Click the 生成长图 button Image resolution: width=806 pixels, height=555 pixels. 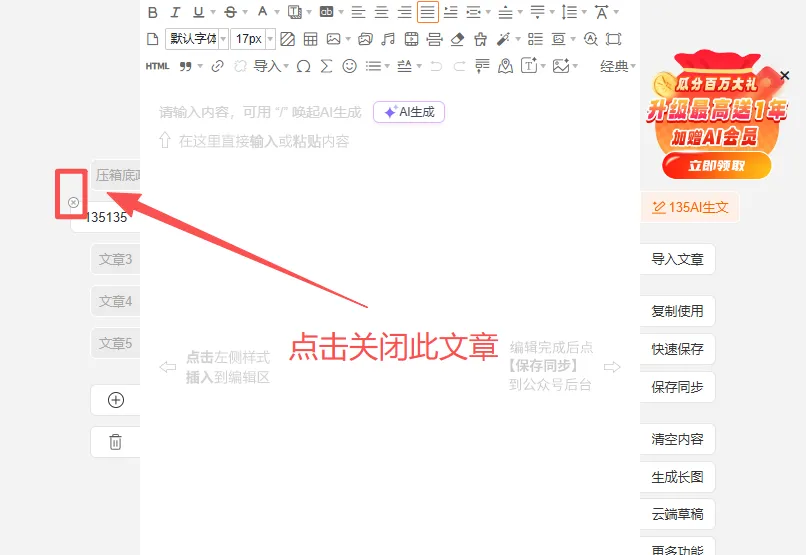677,477
